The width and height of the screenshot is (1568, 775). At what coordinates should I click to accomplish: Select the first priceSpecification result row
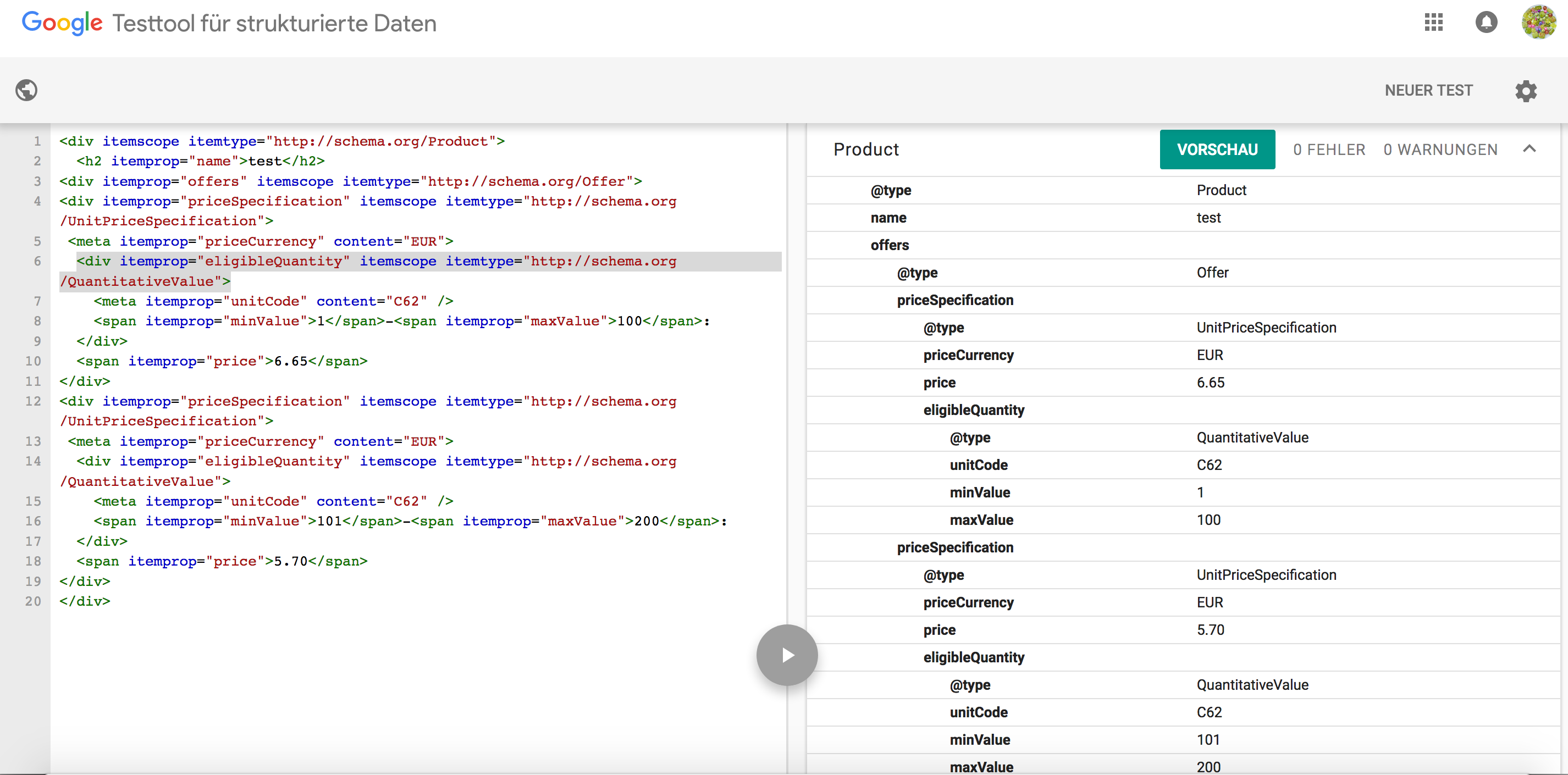point(954,300)
